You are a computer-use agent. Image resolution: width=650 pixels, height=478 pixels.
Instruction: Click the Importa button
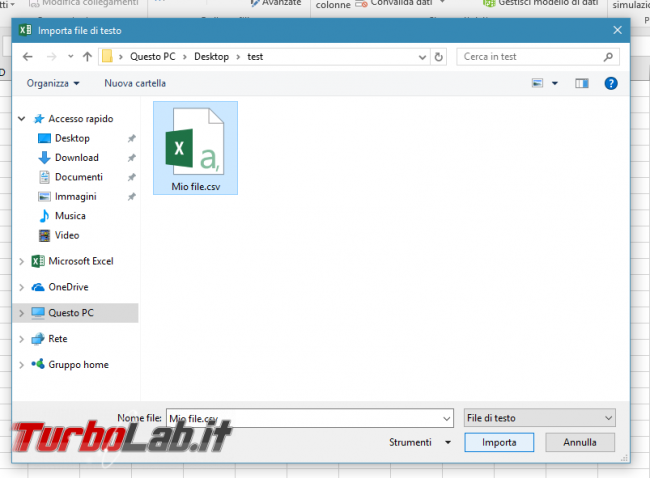point(499,442)
